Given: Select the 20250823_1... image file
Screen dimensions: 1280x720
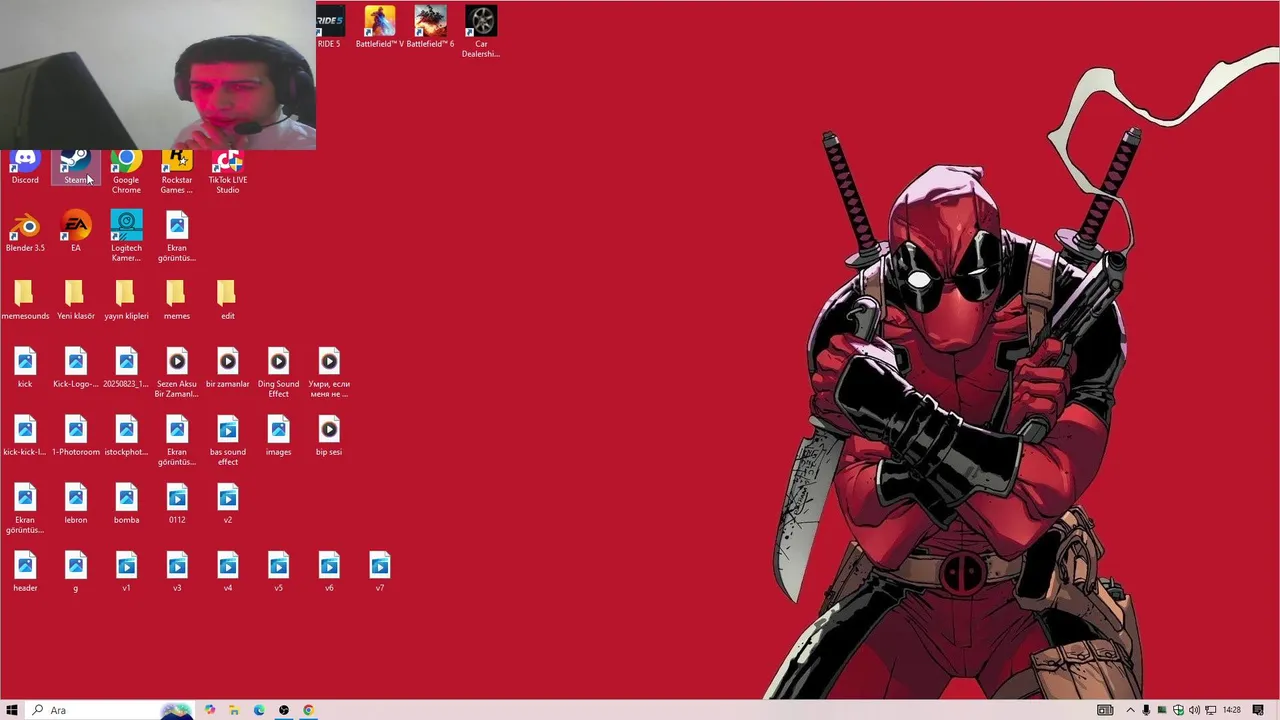Looking at the screenshot, I should tap(126, 368).
